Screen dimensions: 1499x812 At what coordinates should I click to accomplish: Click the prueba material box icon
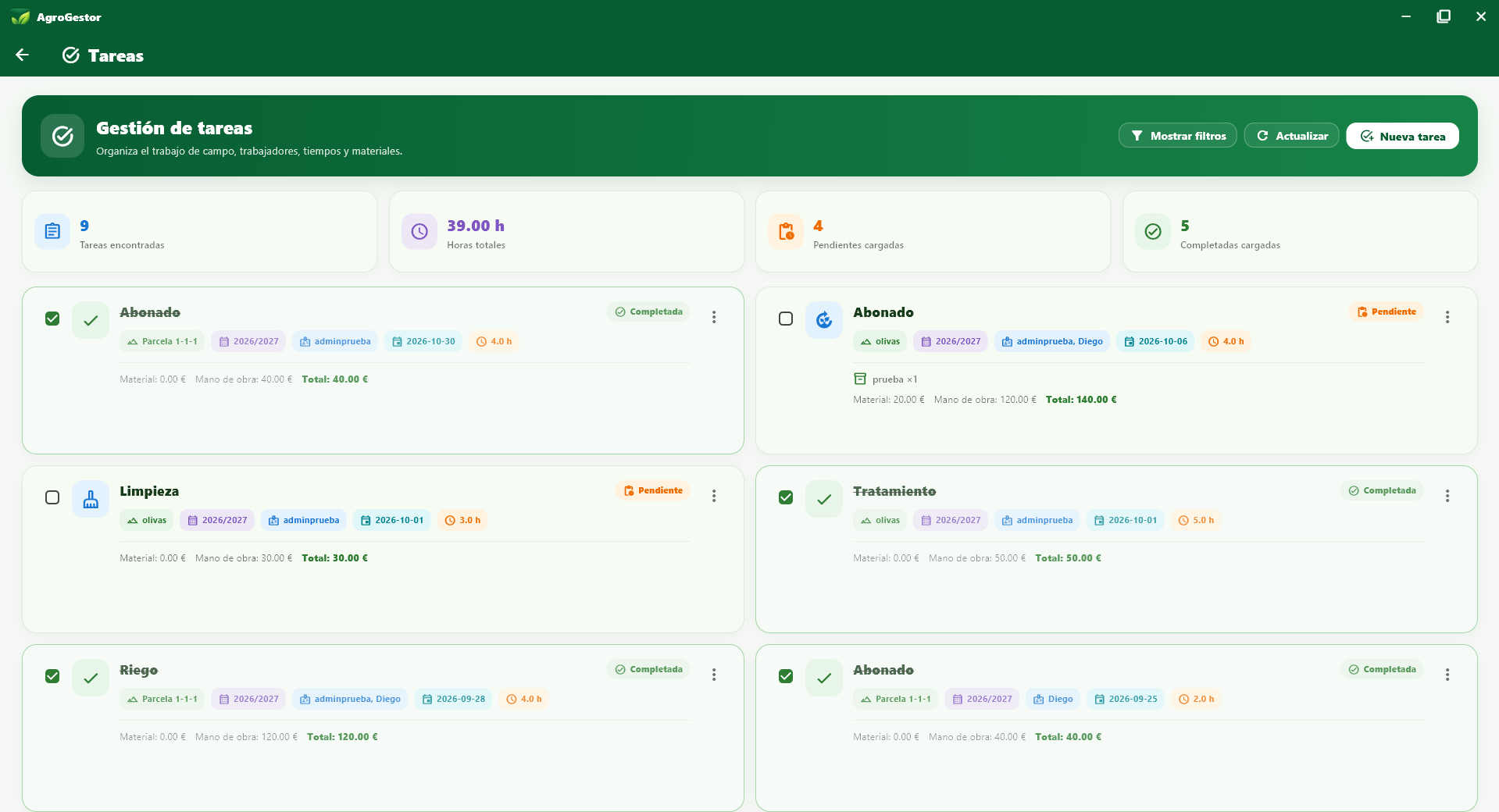tap(860, 379)
